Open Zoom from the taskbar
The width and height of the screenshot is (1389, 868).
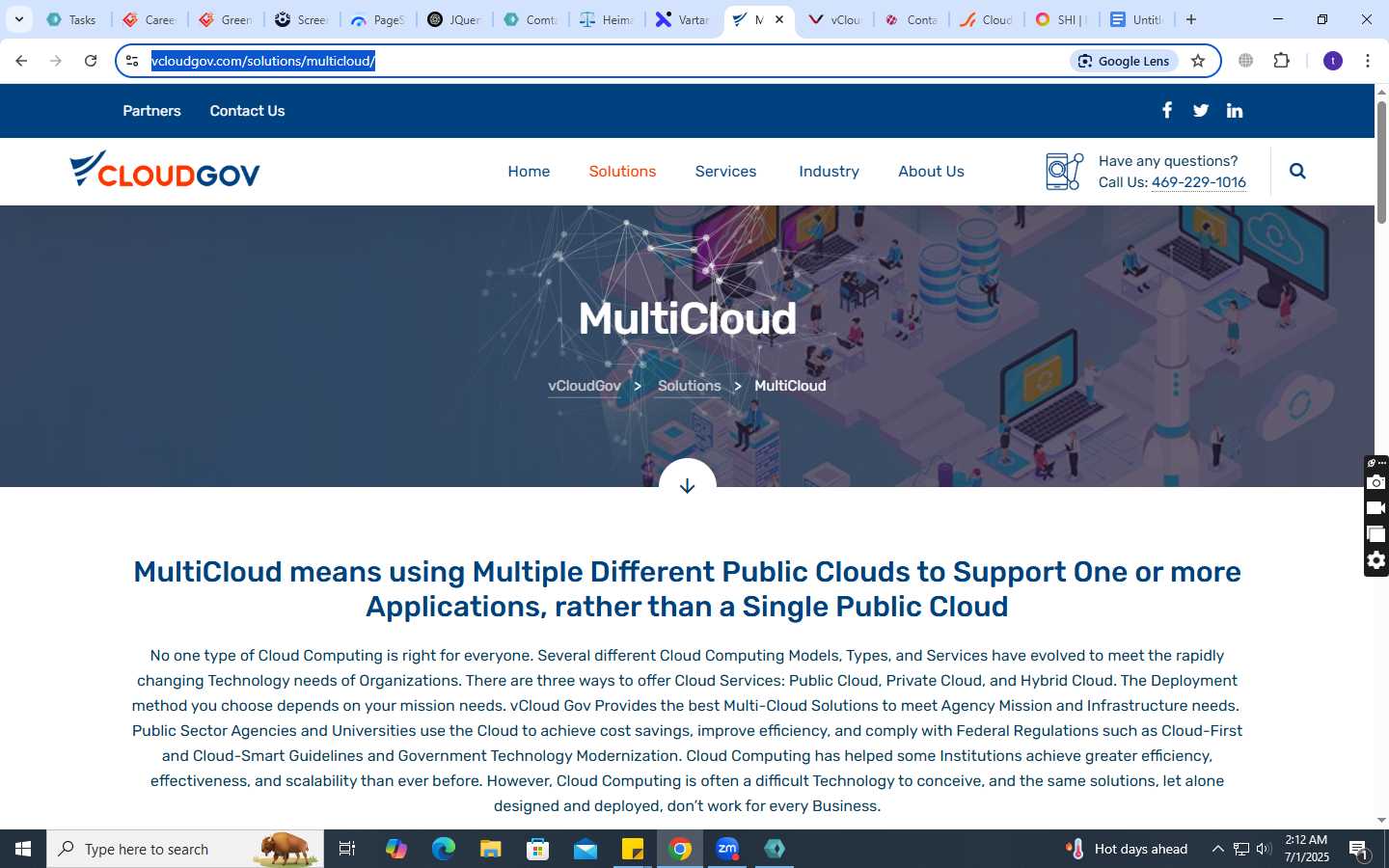coord(727,849)
